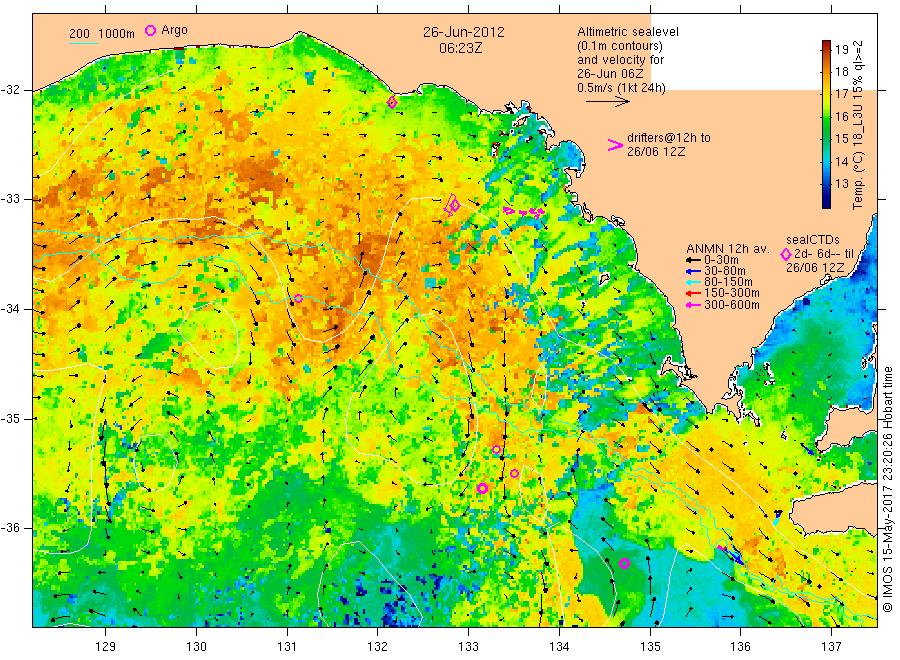This screenshot has width=900, height=660.
Task: Click the IMOS copyright timestamp text
Action: (x=887, y=489)
